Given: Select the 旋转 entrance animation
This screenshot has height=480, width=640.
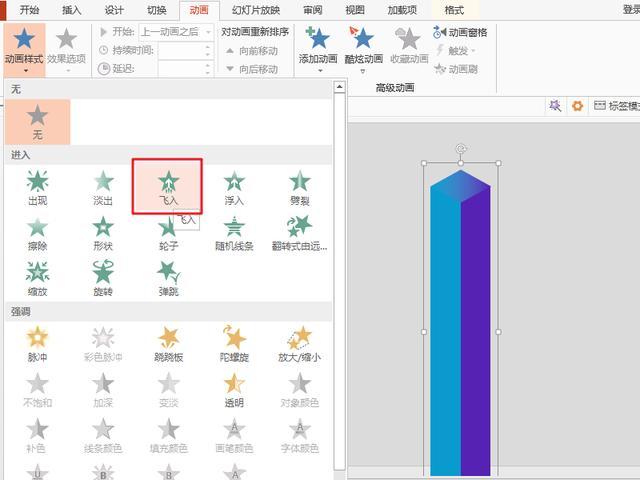Looking at the screenshot, I should (103, 279).
